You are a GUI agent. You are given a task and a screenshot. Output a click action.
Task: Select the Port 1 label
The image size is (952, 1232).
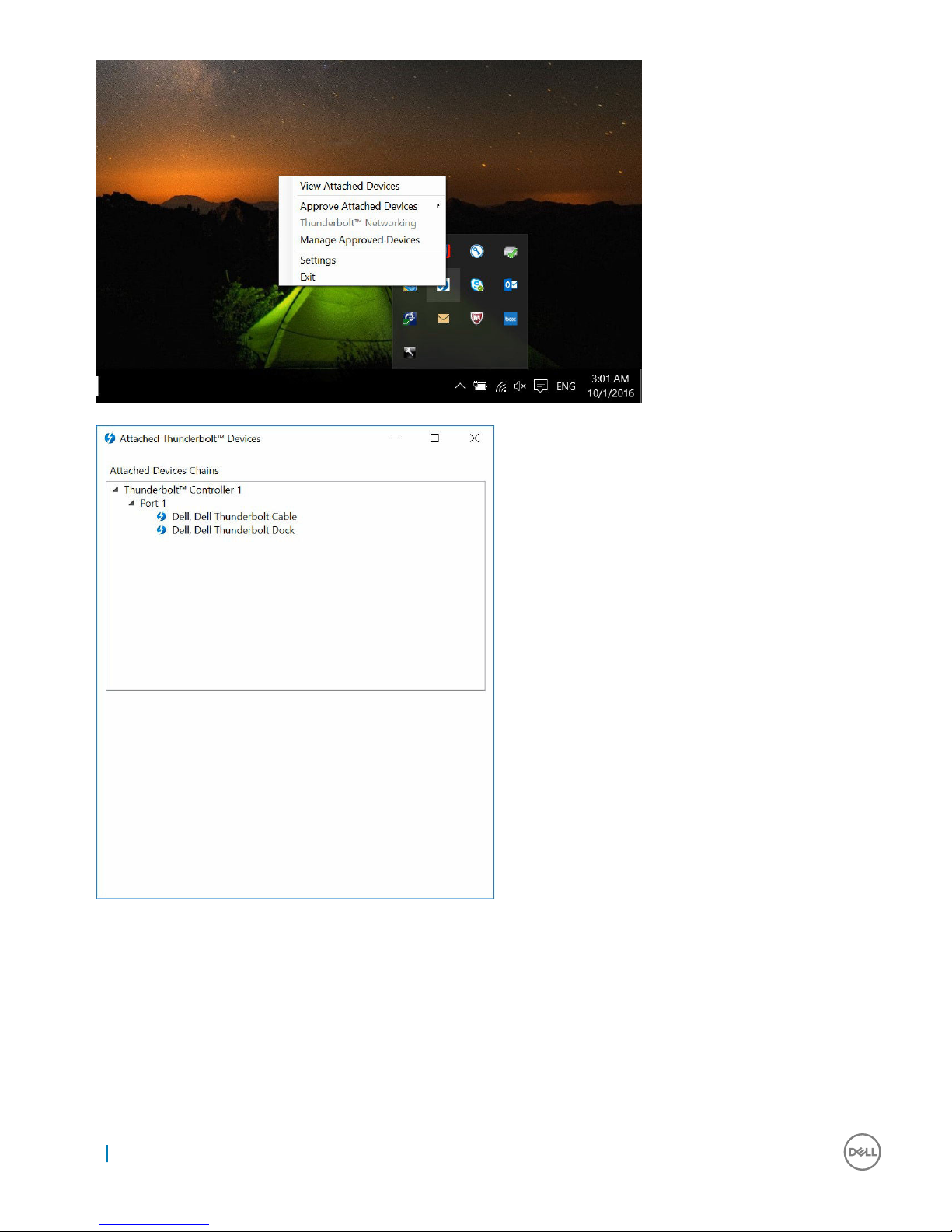coord(153,503)
